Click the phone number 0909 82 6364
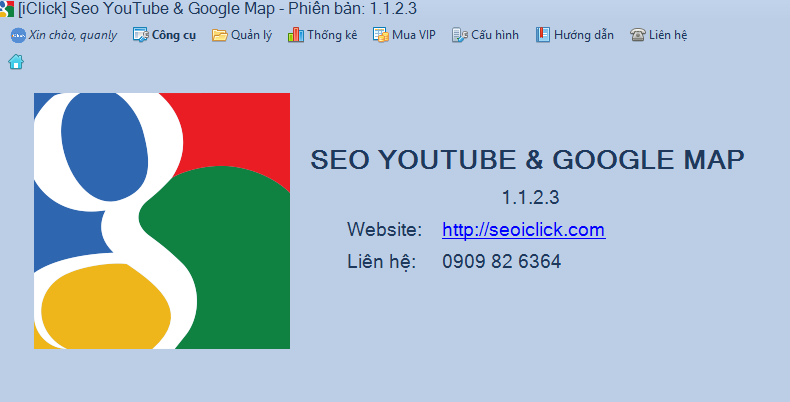Image resolution: width=790 pixels, height=402 pixels. point(501,261)
